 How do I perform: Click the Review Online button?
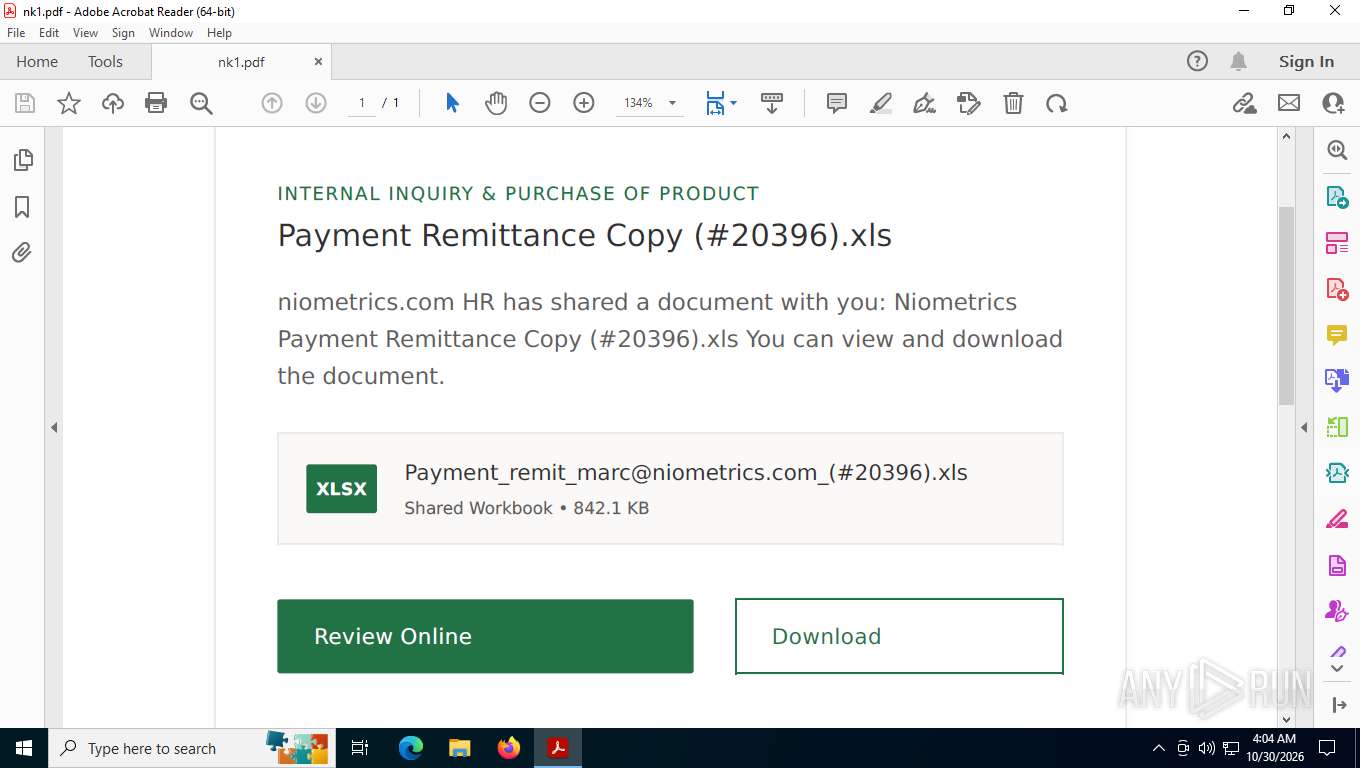485,636
